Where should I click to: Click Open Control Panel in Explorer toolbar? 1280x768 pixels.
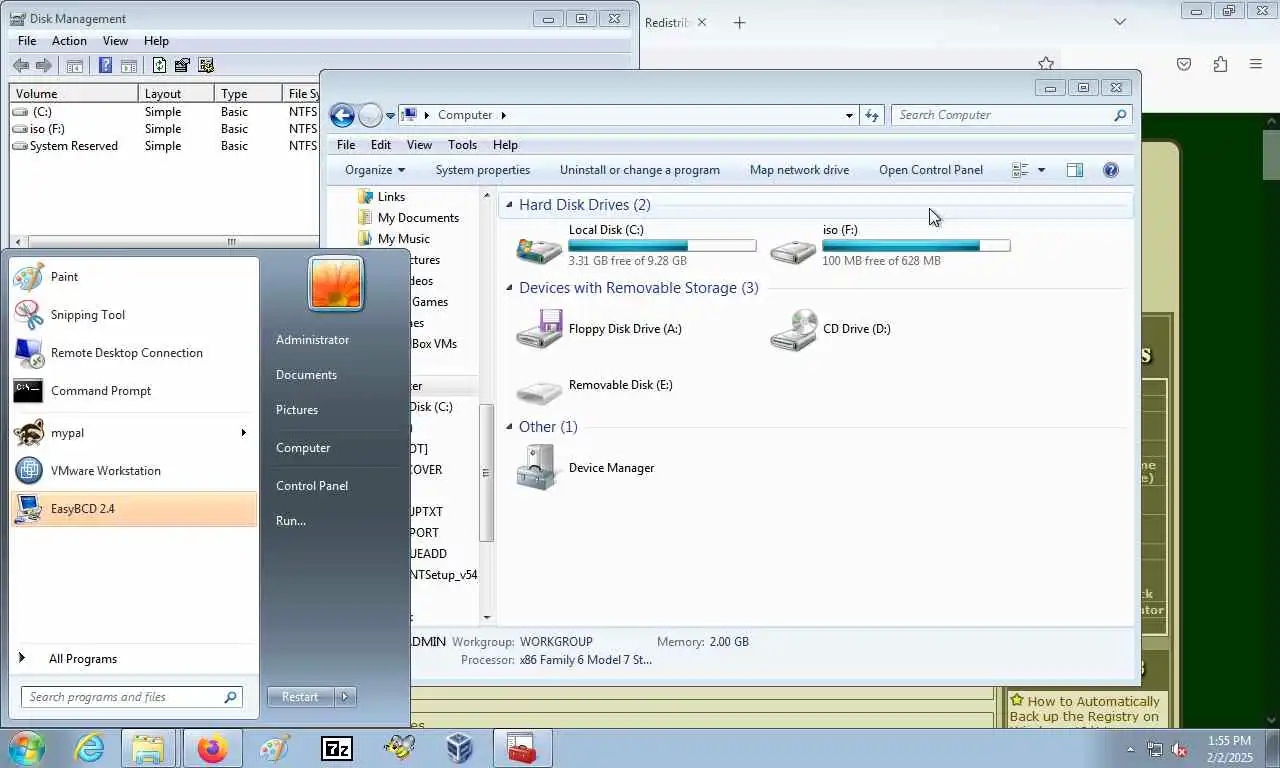point(931,170)
